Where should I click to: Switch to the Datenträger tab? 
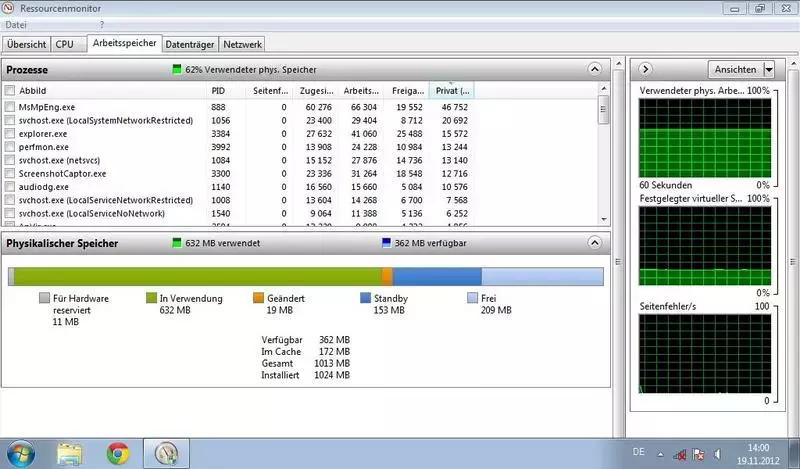[190, 44]
